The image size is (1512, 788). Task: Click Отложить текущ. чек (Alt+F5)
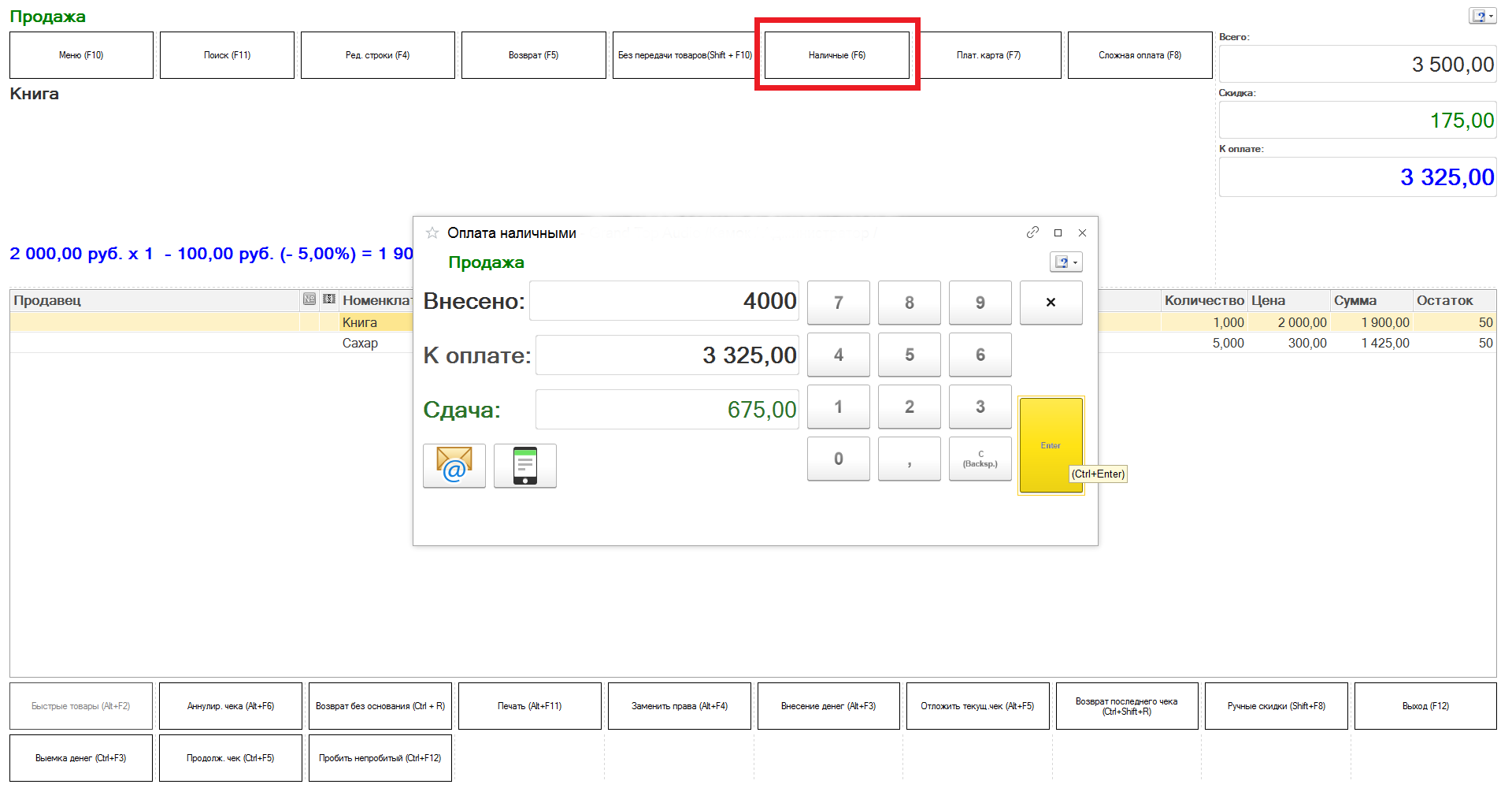click(x=977, y=706)
